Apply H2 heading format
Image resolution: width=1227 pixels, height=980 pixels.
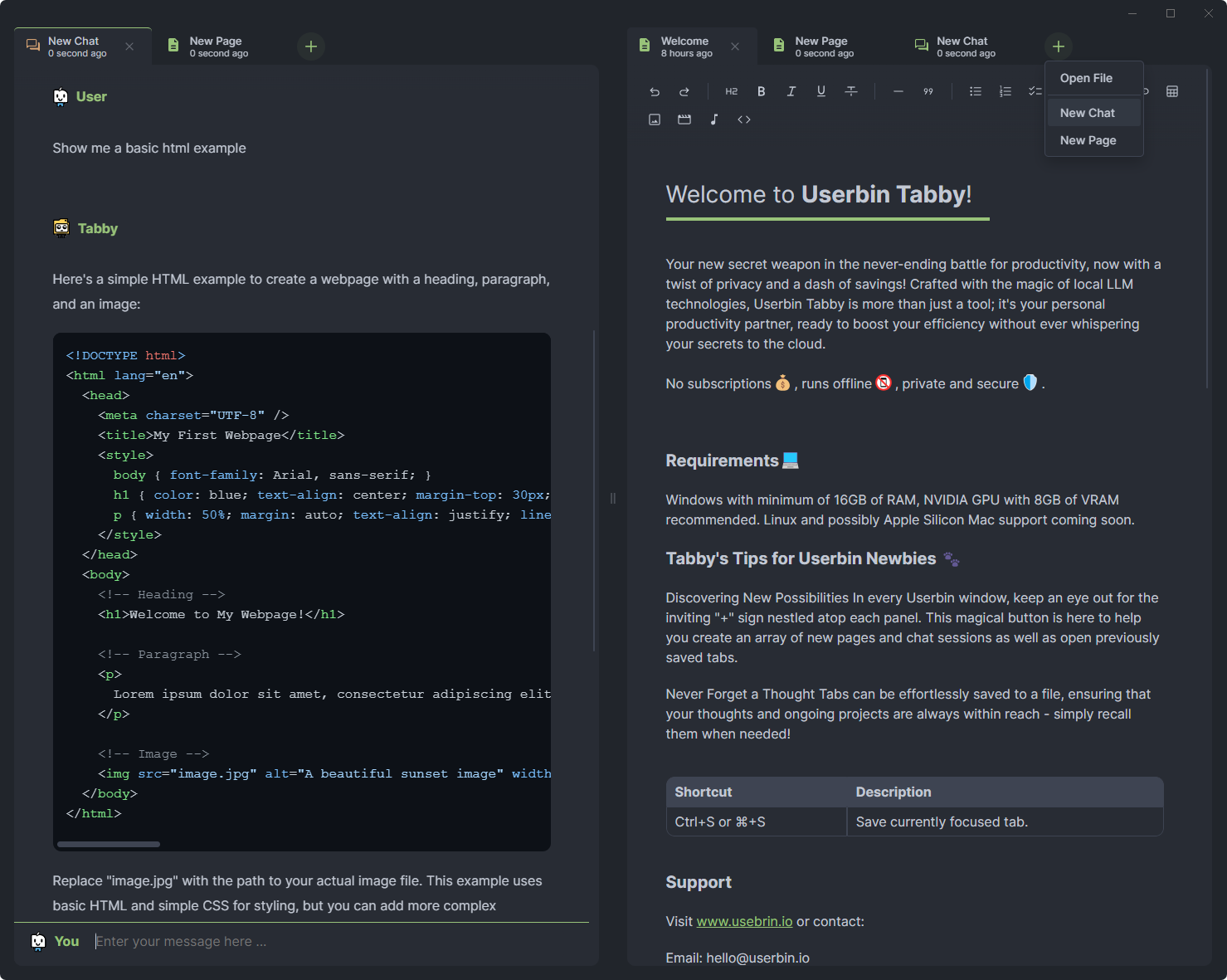(731, 91)
